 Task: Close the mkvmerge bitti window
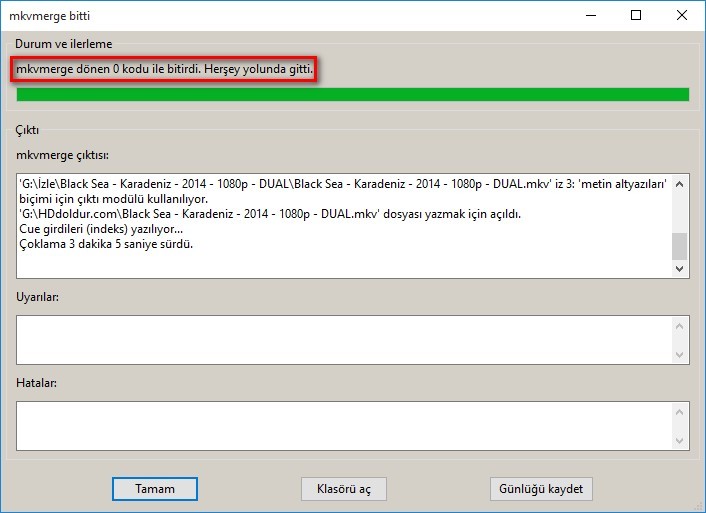coord(680,16)
